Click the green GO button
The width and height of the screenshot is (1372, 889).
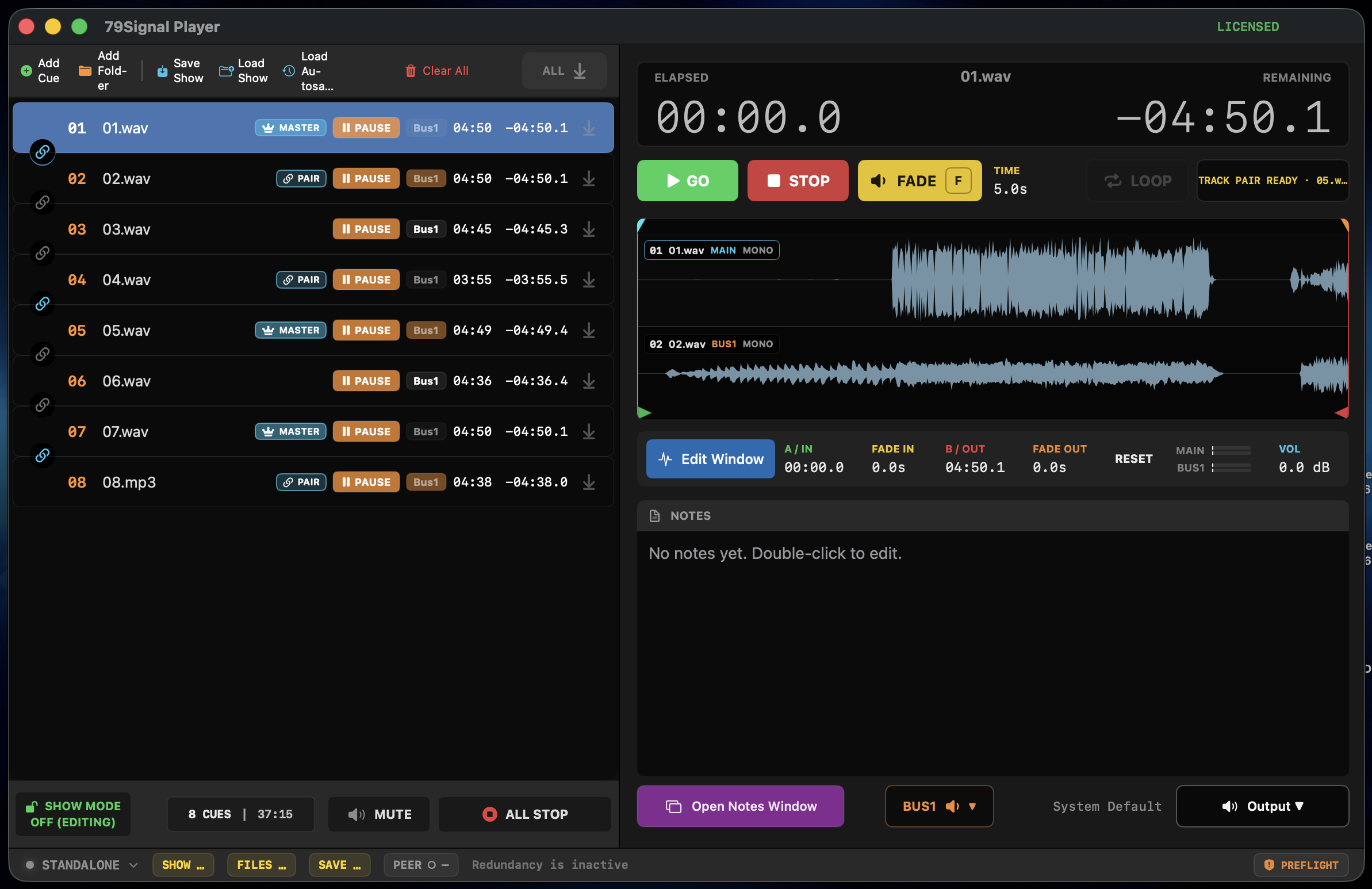click(x=687, y=181)
